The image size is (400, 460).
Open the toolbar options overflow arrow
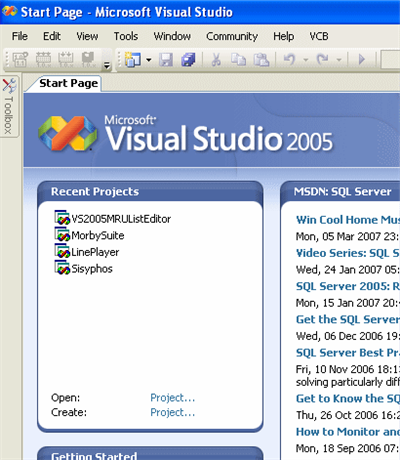coord(107,65)
